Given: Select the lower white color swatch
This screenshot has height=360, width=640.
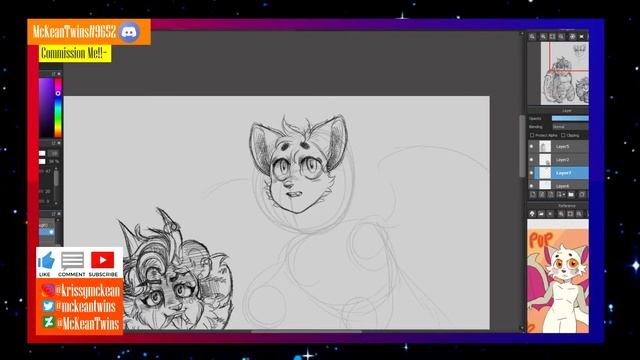Looking at the screenshot, I should [42, 161].
